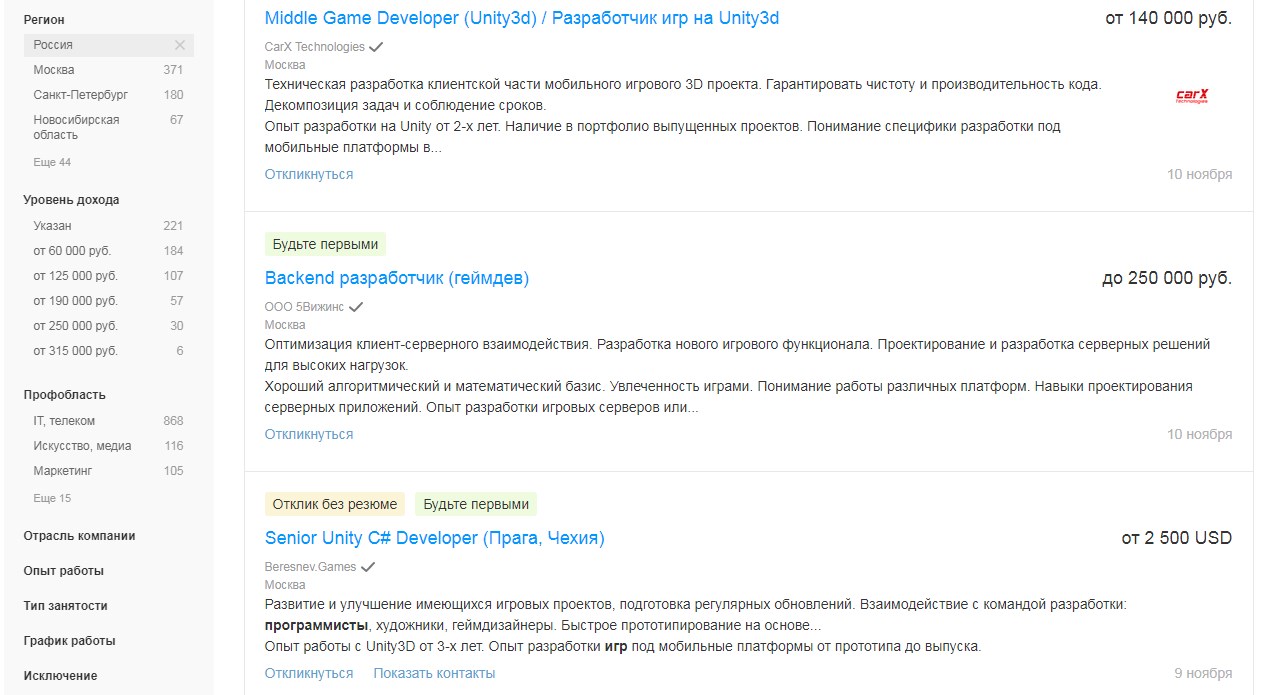Click Откликнуться under Backend разработчик vacancy
1262x695 pixels.
(x=308, y=434)
